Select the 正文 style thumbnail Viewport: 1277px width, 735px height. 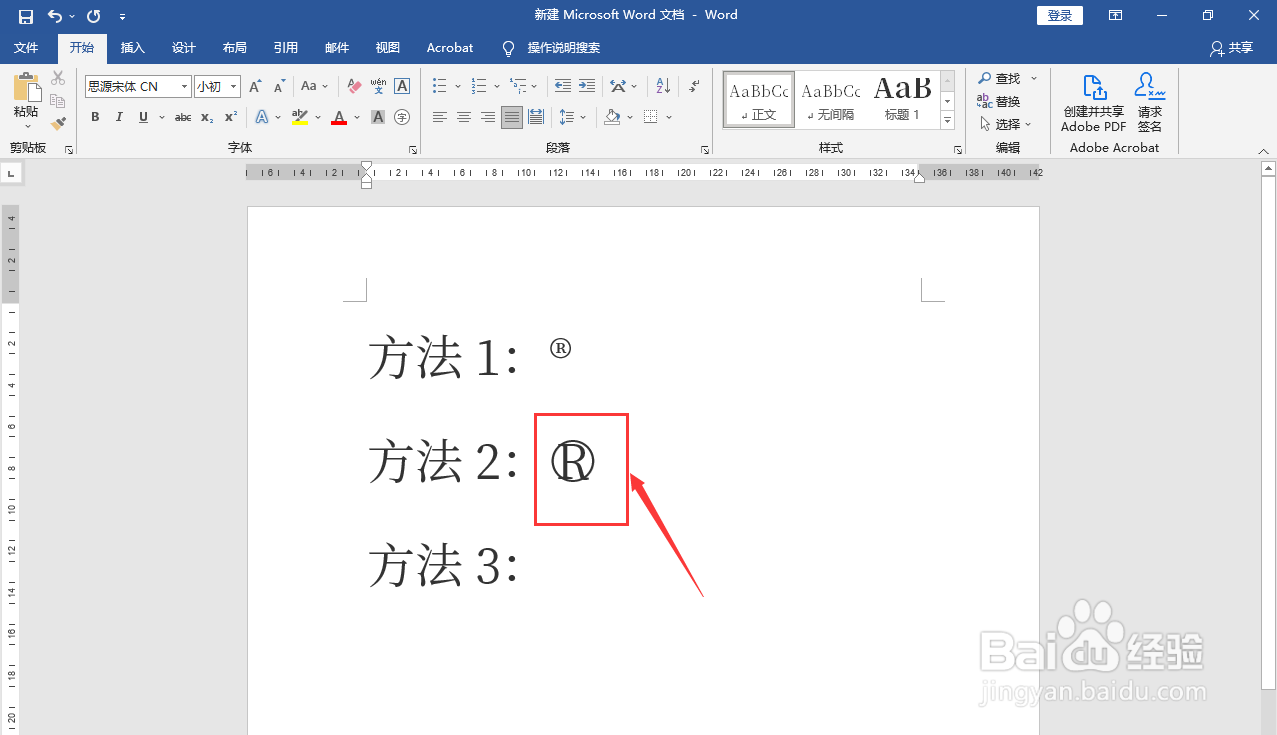pyautogui.click(x=757, y=99)
